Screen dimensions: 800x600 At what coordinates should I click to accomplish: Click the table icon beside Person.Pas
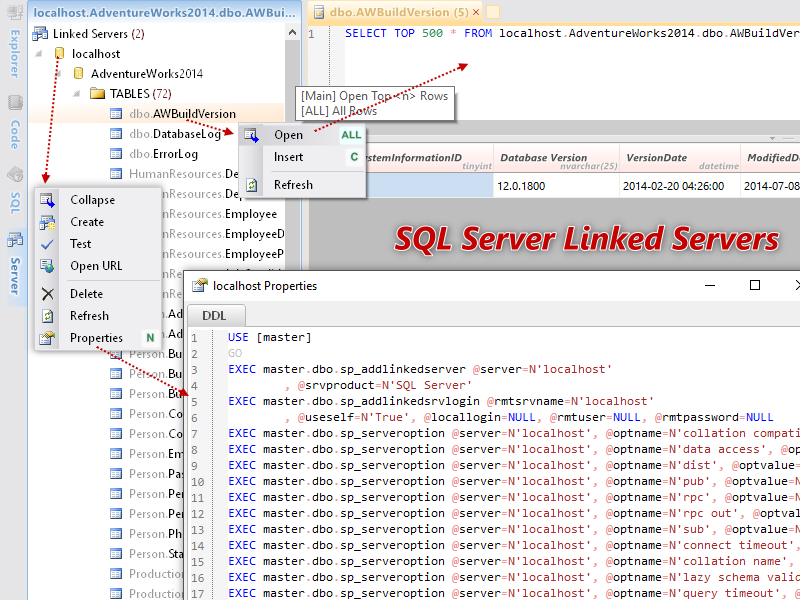click(116, 473)
